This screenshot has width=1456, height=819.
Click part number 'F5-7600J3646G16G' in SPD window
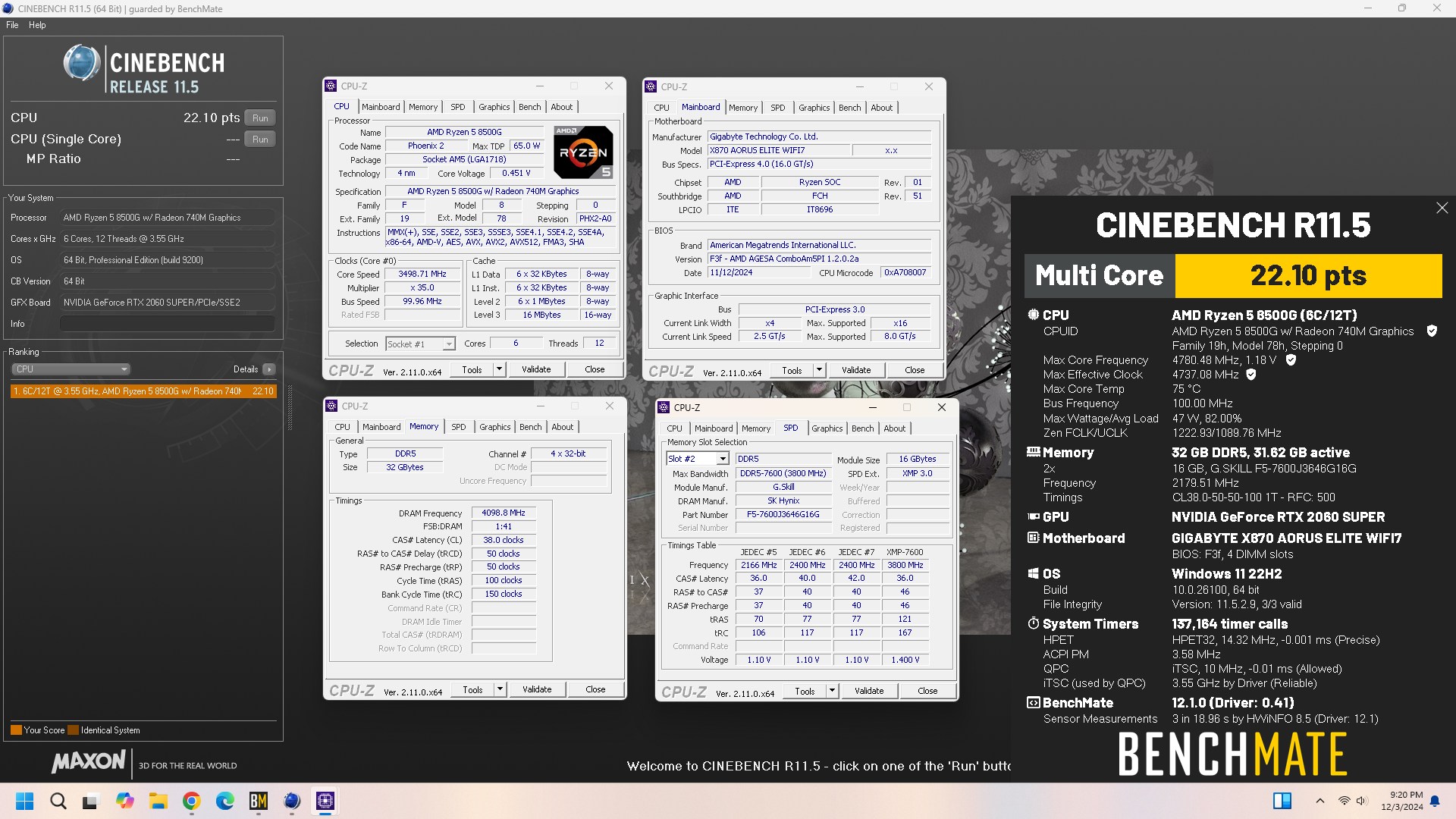783,514
